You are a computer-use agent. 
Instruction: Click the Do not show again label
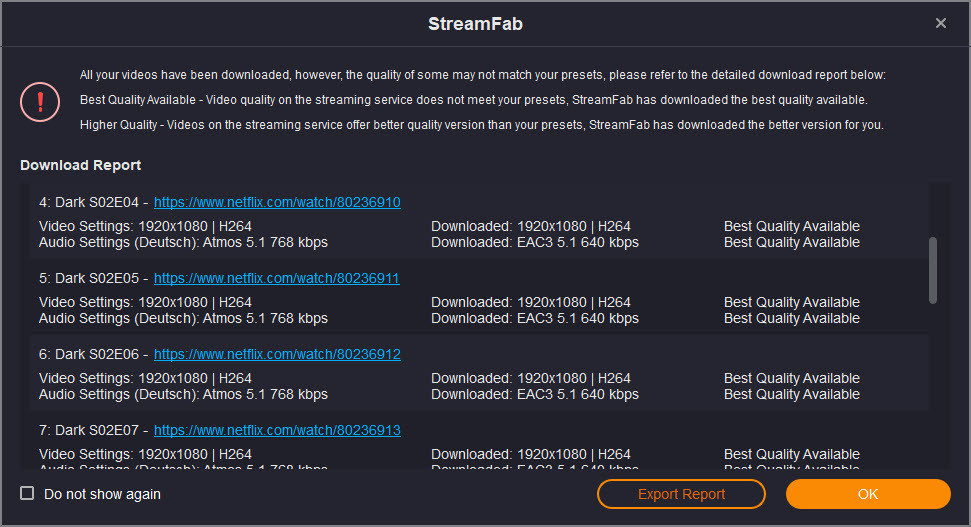(x=102, y=494)
